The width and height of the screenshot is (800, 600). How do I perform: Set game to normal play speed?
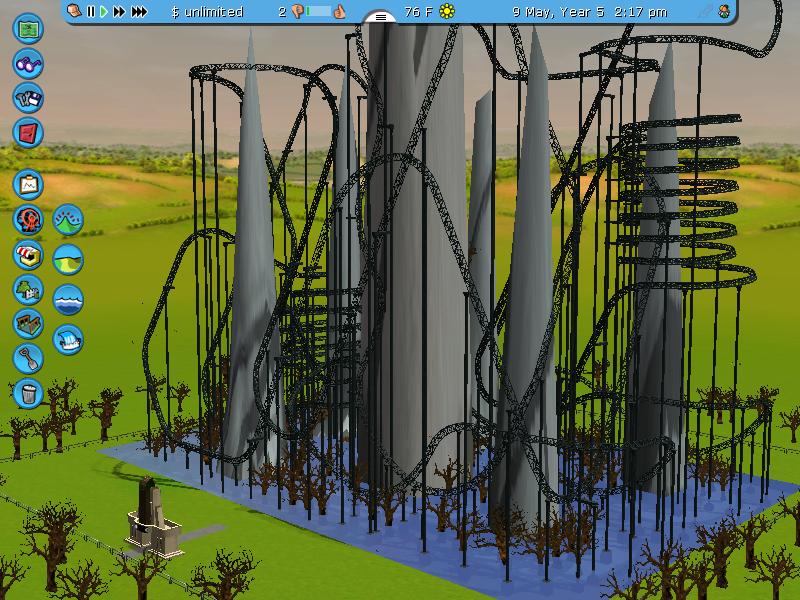click(104, 11)
